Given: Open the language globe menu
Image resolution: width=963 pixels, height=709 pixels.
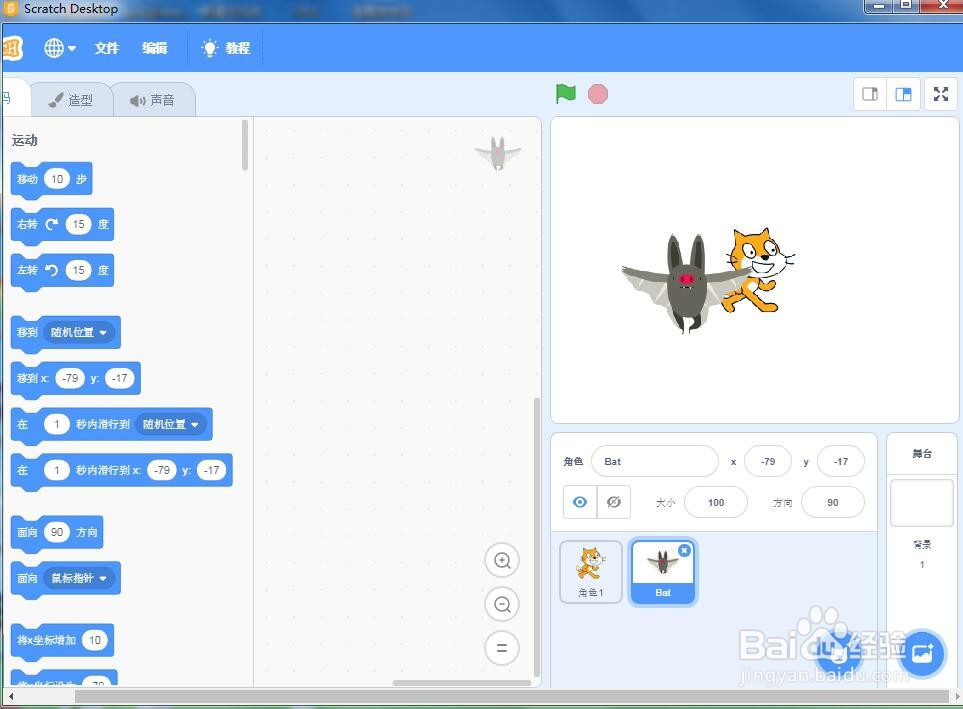Looking at the screenshot, I should pos(60,48).
